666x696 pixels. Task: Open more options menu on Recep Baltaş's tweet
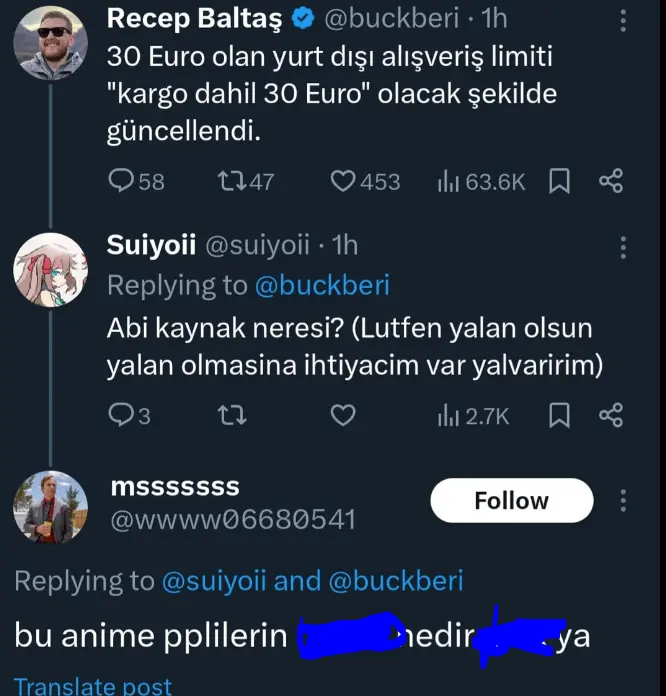[623, 21]
